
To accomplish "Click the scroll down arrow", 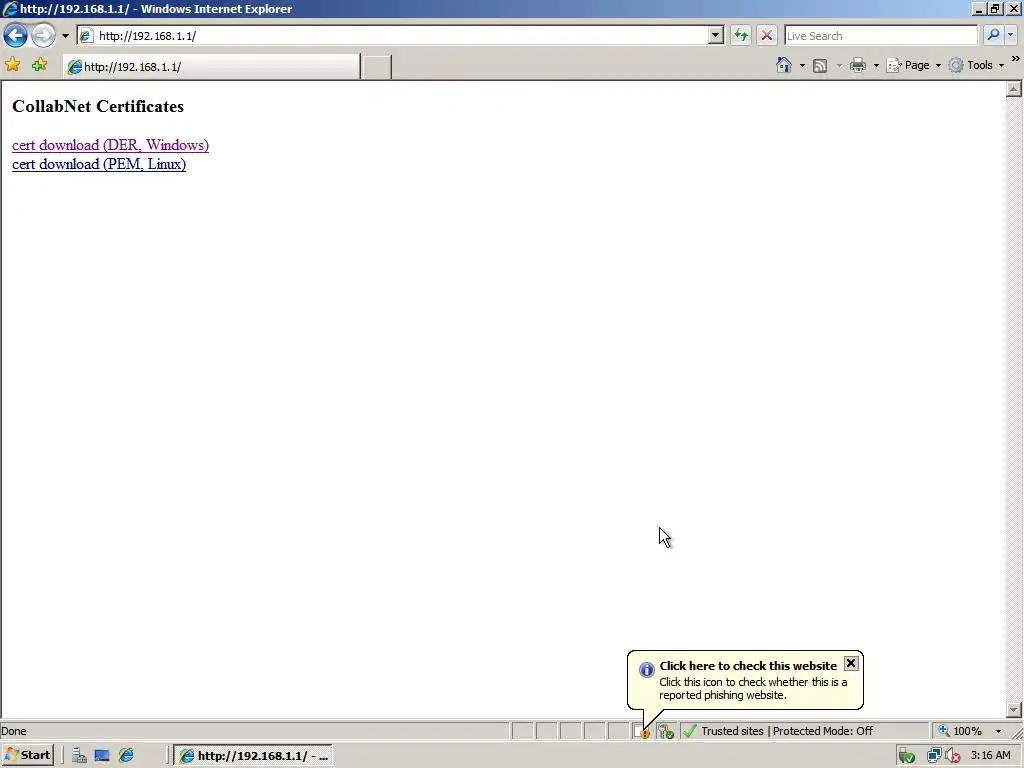I will 1014,709.
